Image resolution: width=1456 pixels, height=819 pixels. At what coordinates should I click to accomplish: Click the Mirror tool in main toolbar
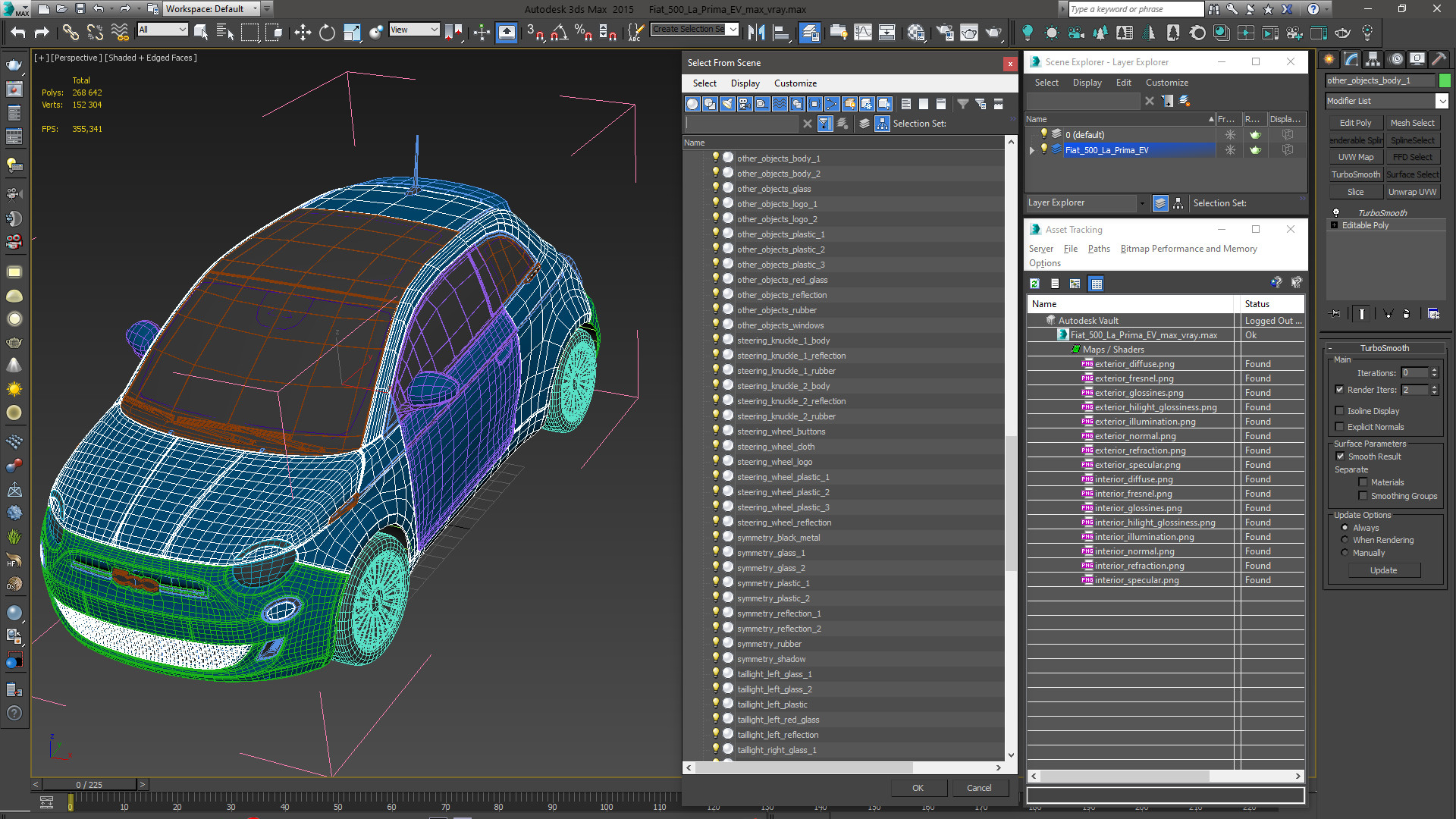pos(756,32)
